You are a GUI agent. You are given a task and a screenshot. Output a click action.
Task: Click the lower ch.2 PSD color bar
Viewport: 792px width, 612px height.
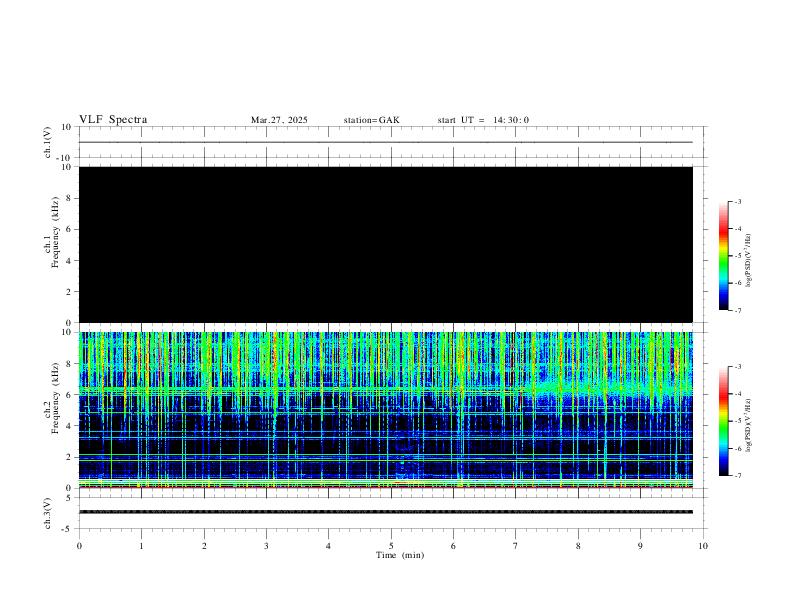723,421
